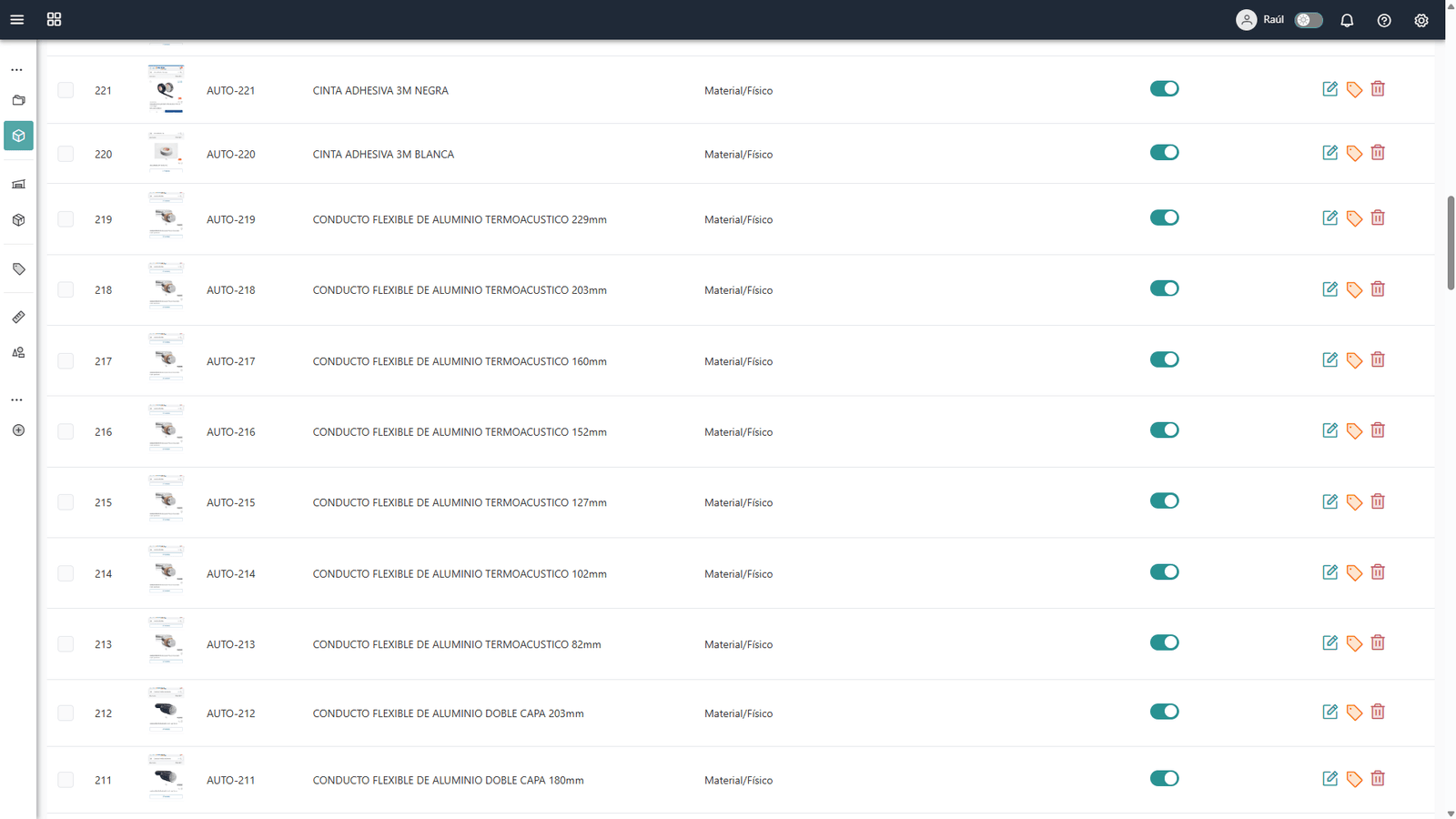Open thumbnail image of AUTO-212

click(x=166, y=710)
